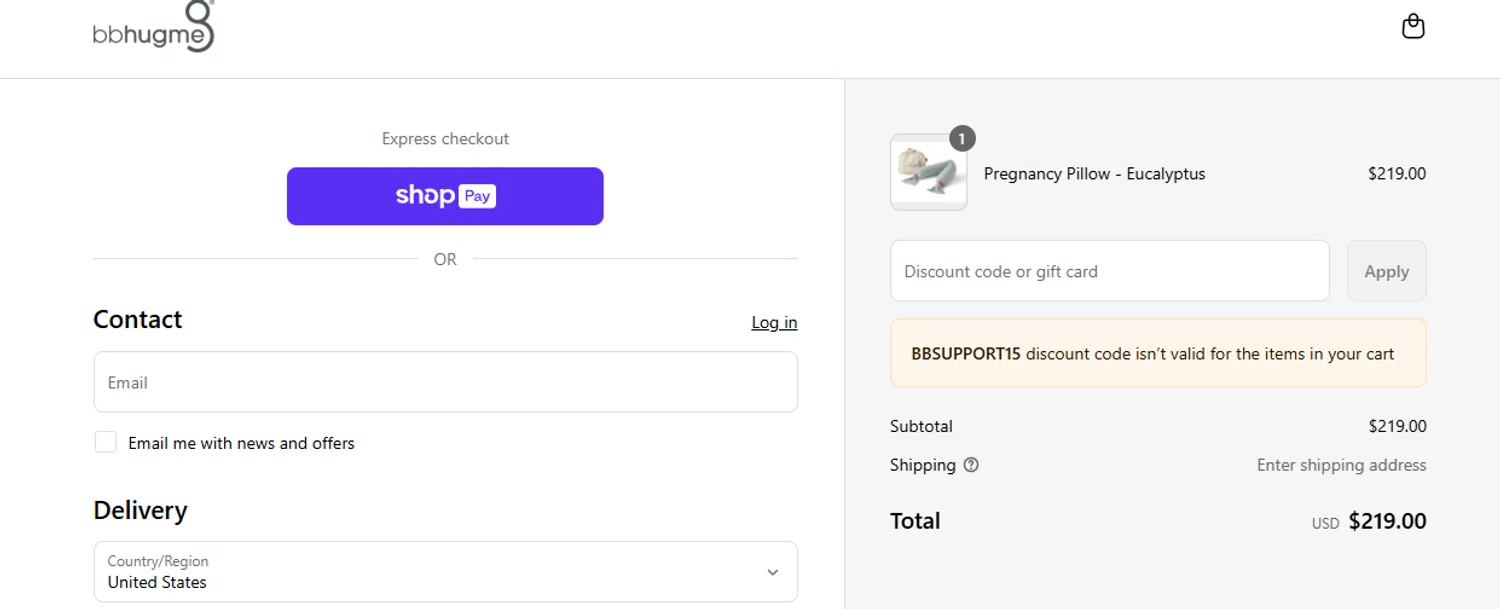Click the Express checkout label
This screenshot has width=1500, height=609.
(445, 139)
